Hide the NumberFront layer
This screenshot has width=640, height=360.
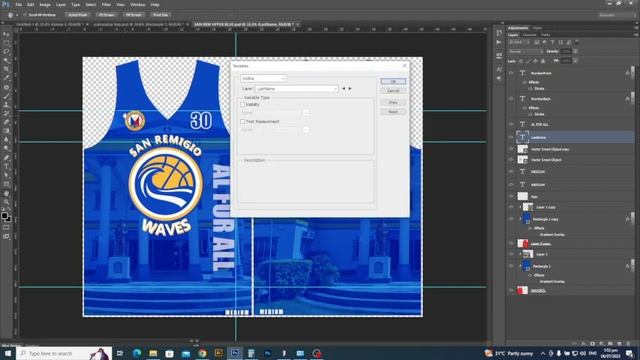pyautogui.click(x=511, y=73)
